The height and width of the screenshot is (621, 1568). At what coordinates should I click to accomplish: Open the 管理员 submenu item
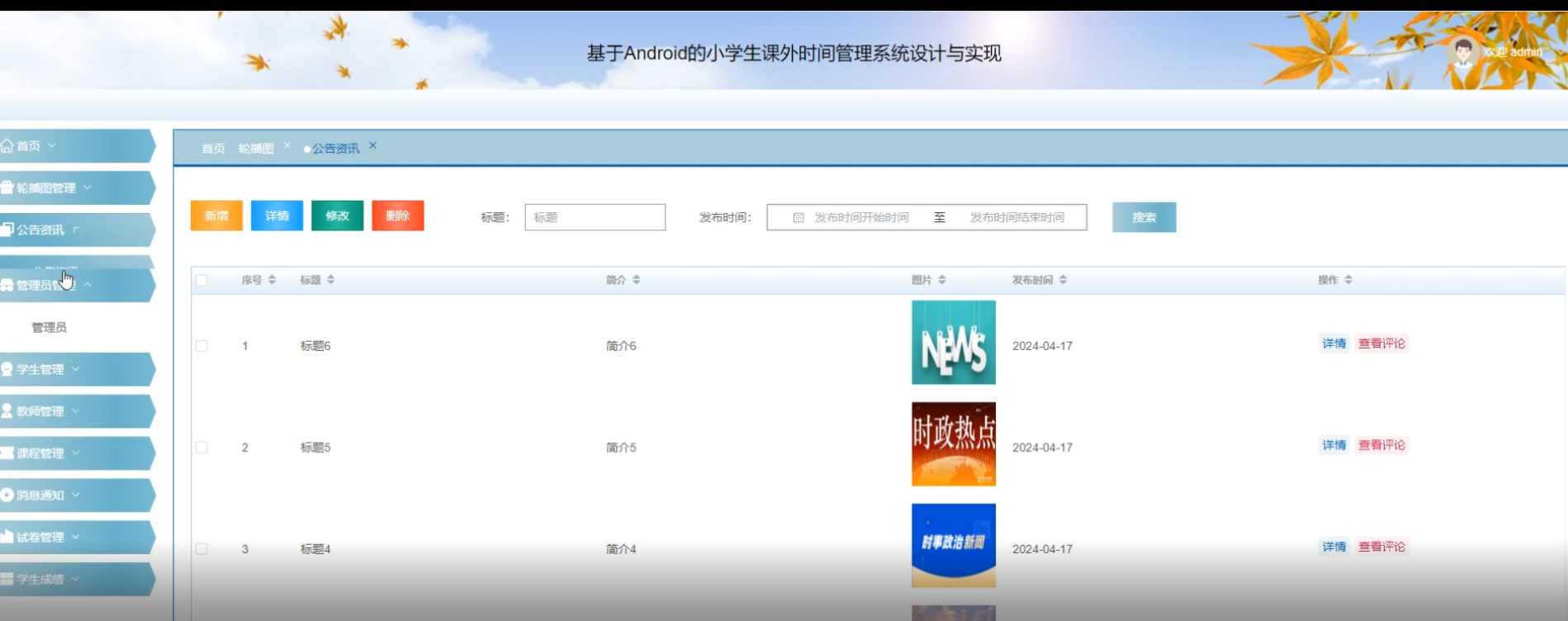pos(50,328)
